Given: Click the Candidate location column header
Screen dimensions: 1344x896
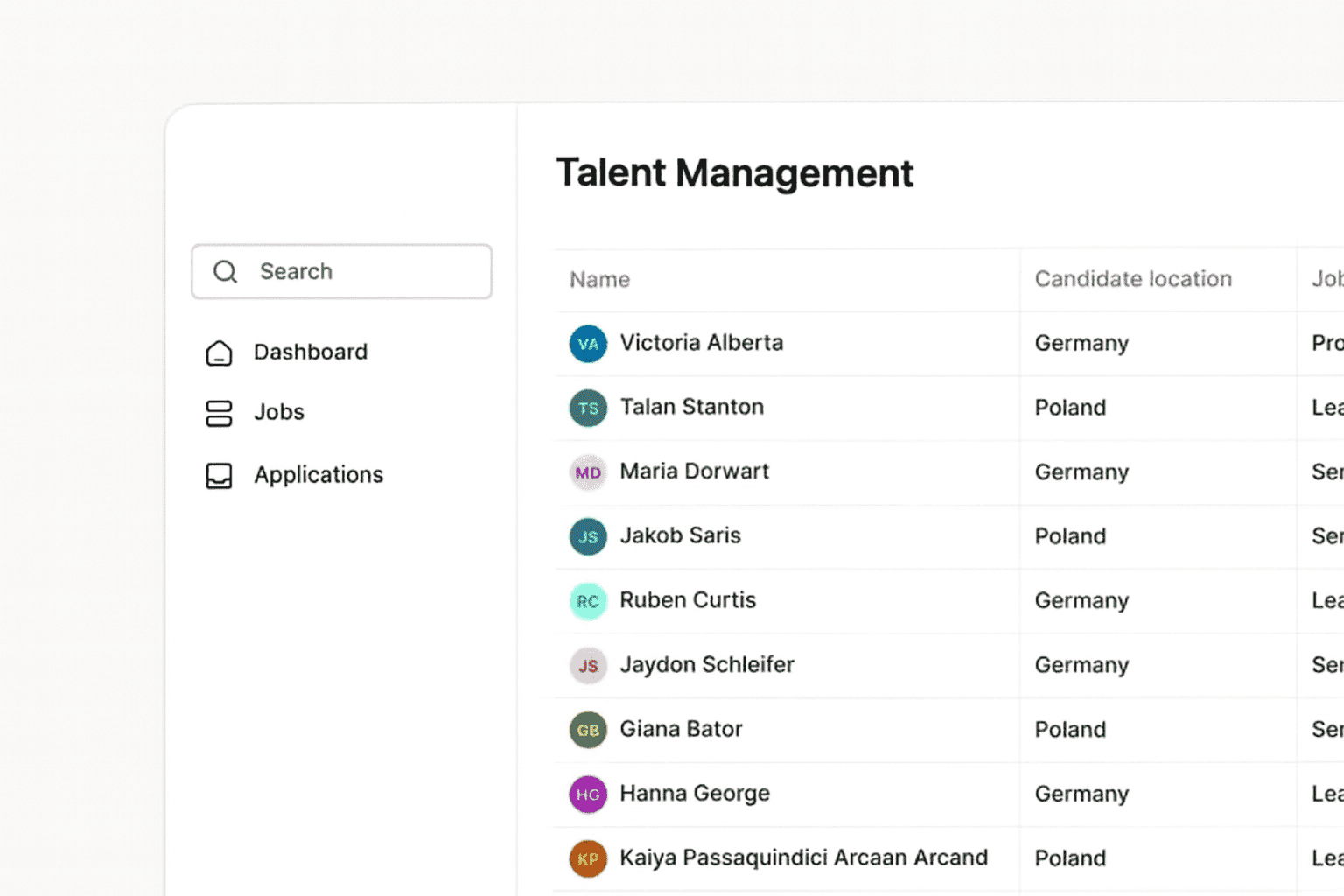Looking at the screenshot, I should [x=1132, y=279].
